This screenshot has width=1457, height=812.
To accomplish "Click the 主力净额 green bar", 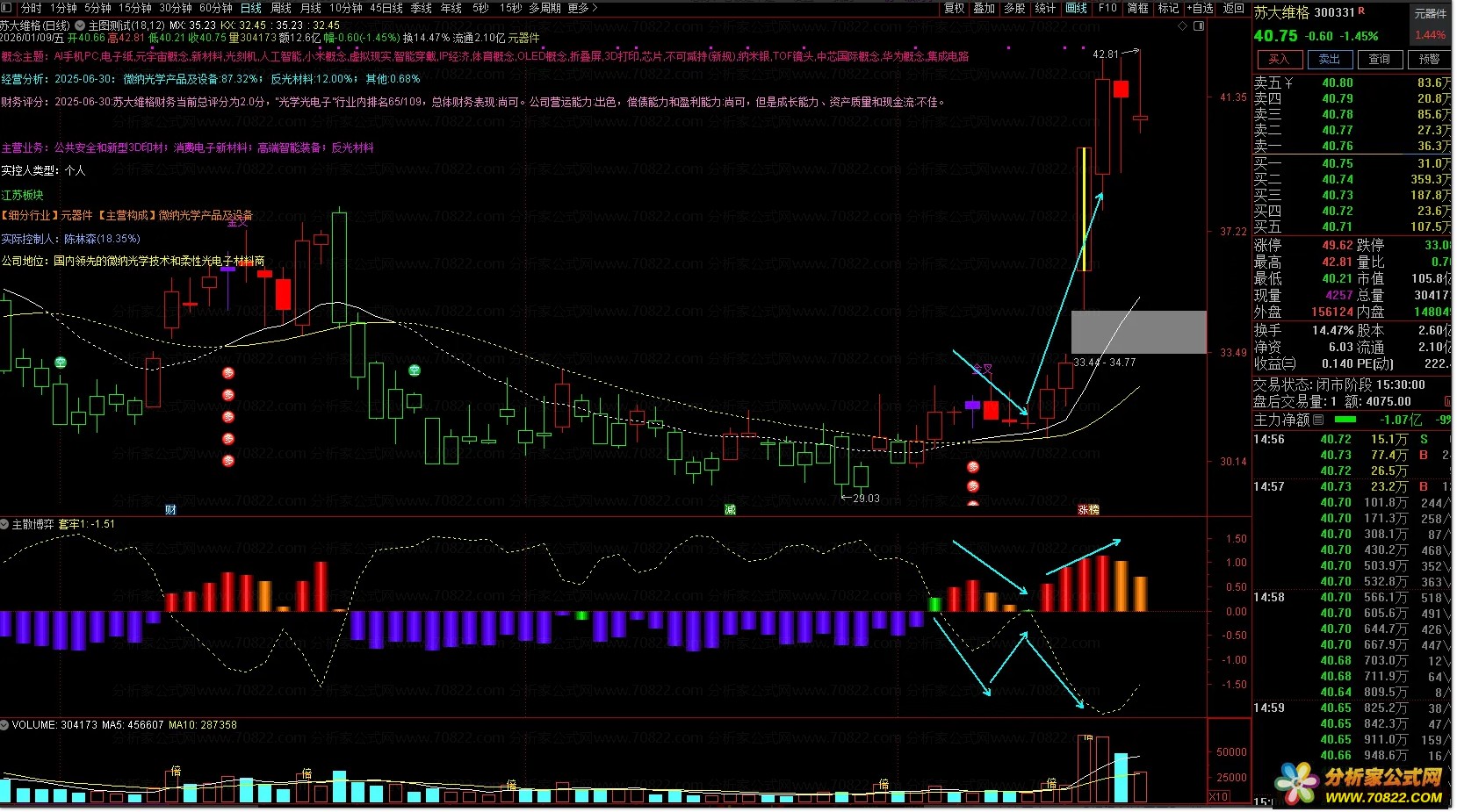I will pos(1345,420).
